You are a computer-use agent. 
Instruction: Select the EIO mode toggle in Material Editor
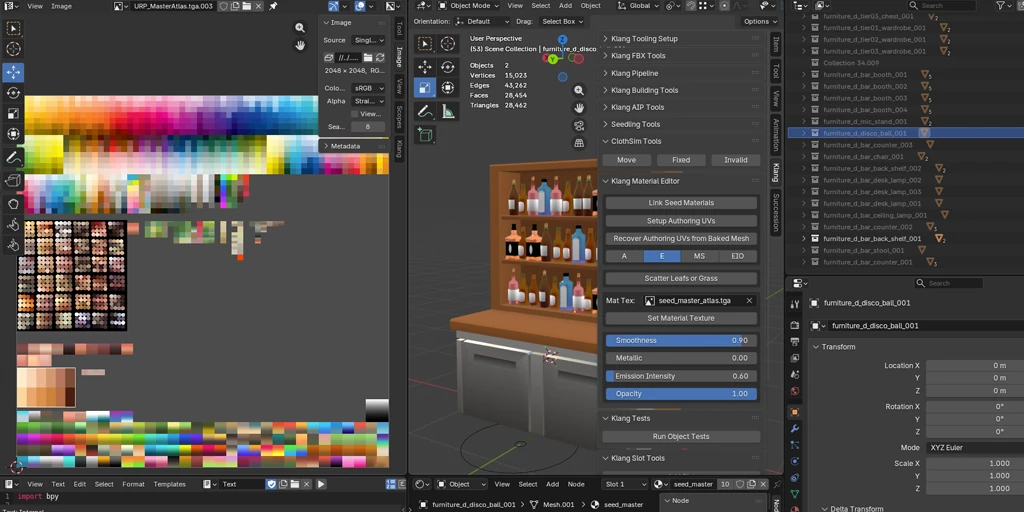(738, 256)
